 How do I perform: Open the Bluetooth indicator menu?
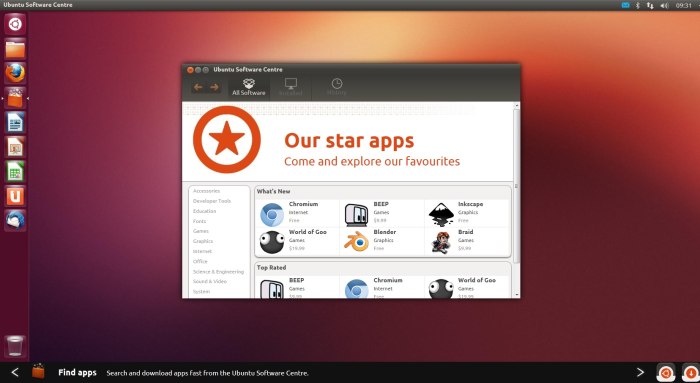638,5
